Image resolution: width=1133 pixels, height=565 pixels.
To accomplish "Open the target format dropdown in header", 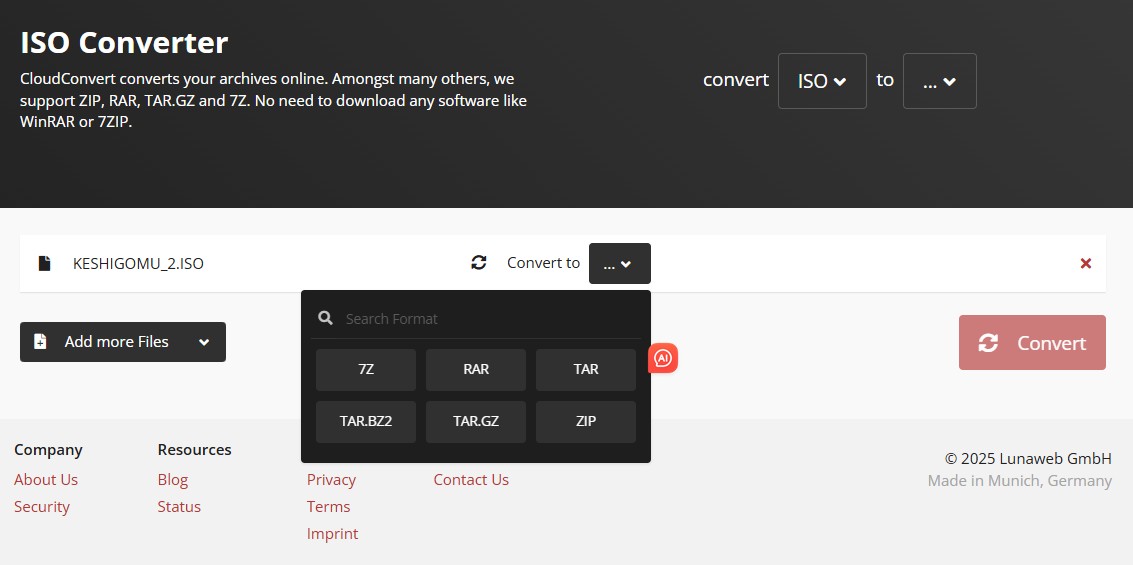I will coord(939,81).
